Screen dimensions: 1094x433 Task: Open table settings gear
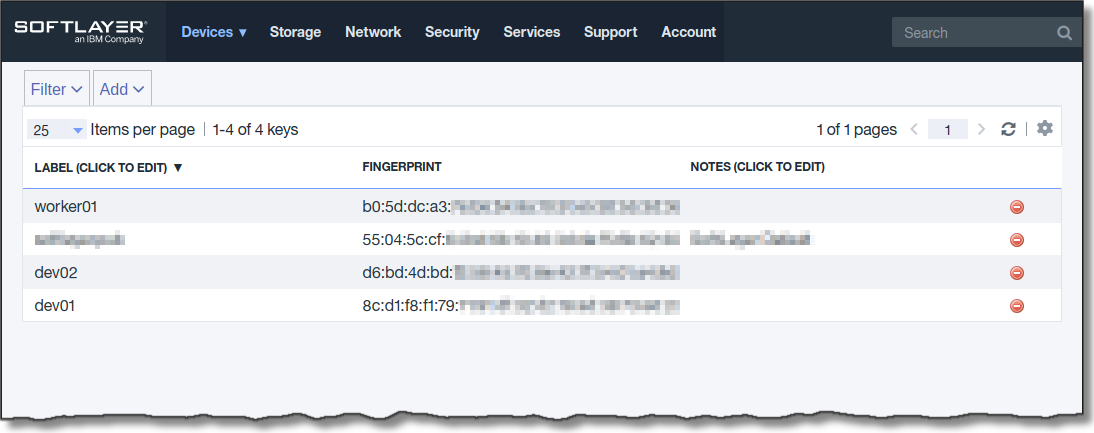pos(1045,129)
